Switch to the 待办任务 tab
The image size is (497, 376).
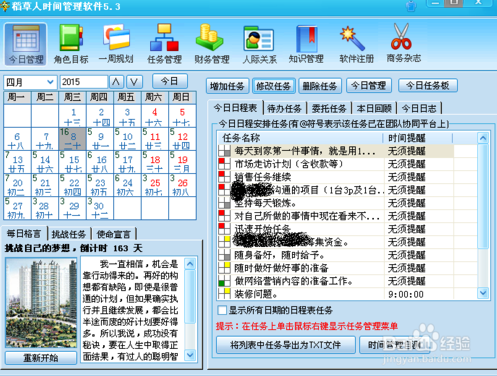(x=284, y=108)
